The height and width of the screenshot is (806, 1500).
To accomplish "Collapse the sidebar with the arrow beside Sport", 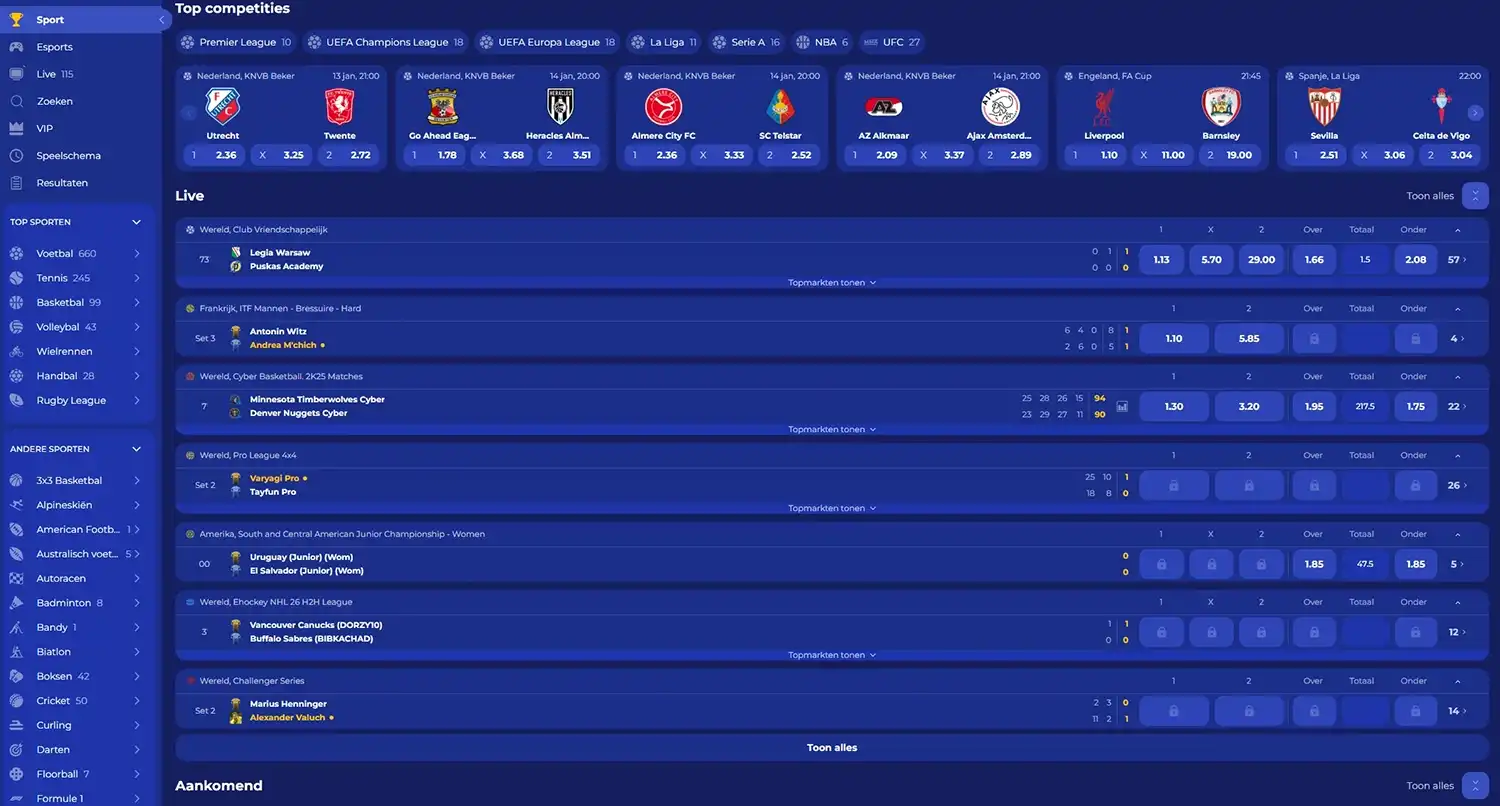I will [162, 20].
